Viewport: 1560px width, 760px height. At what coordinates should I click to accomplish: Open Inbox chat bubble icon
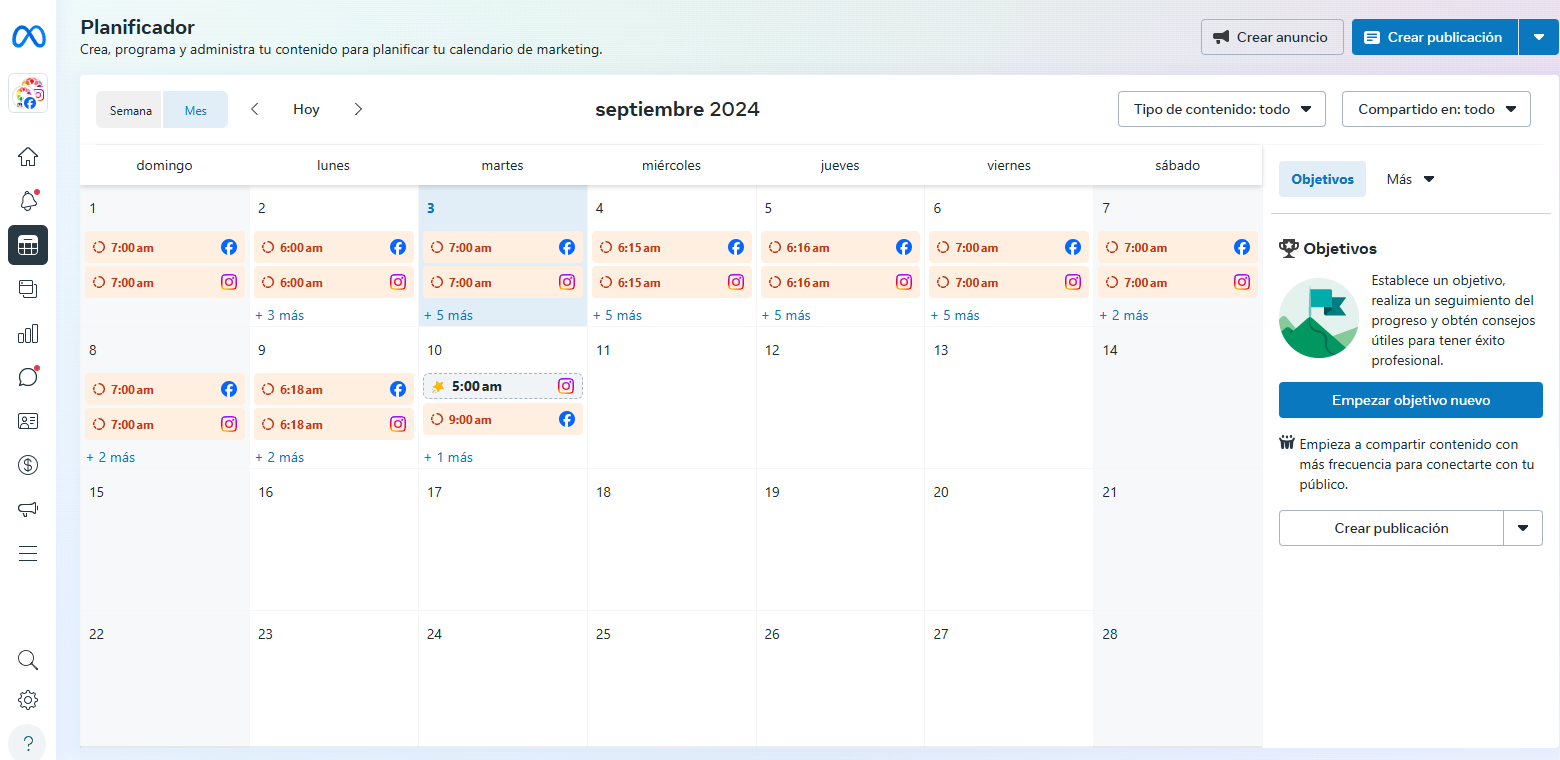click(x=28, y=377)
